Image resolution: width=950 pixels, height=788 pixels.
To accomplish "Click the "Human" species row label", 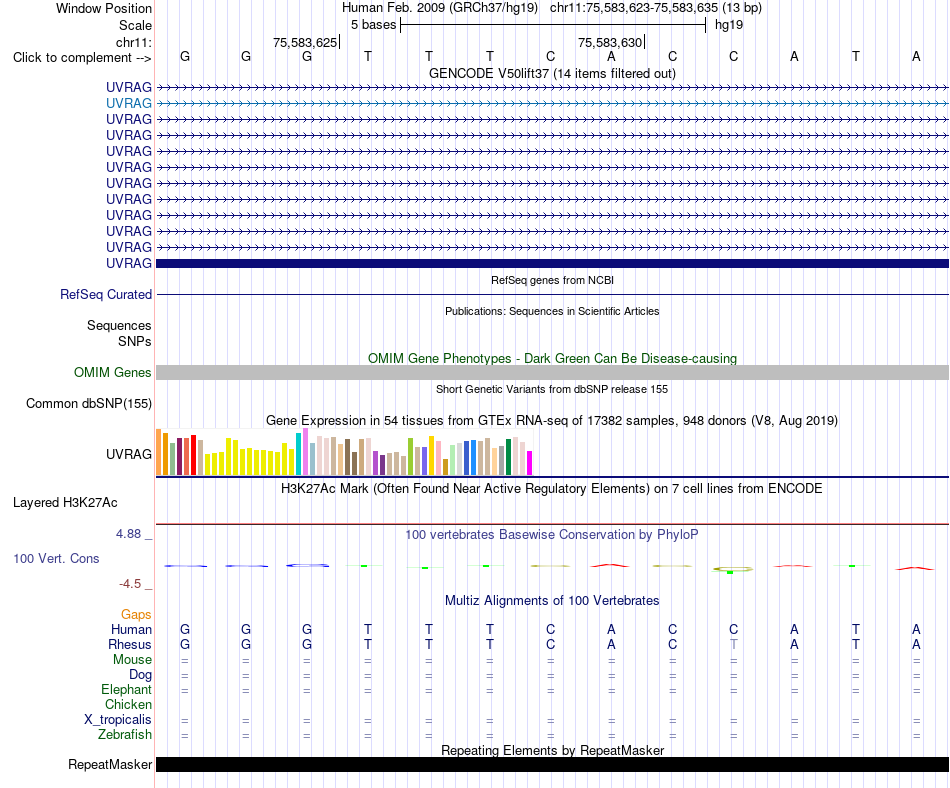I will [131, 630].
